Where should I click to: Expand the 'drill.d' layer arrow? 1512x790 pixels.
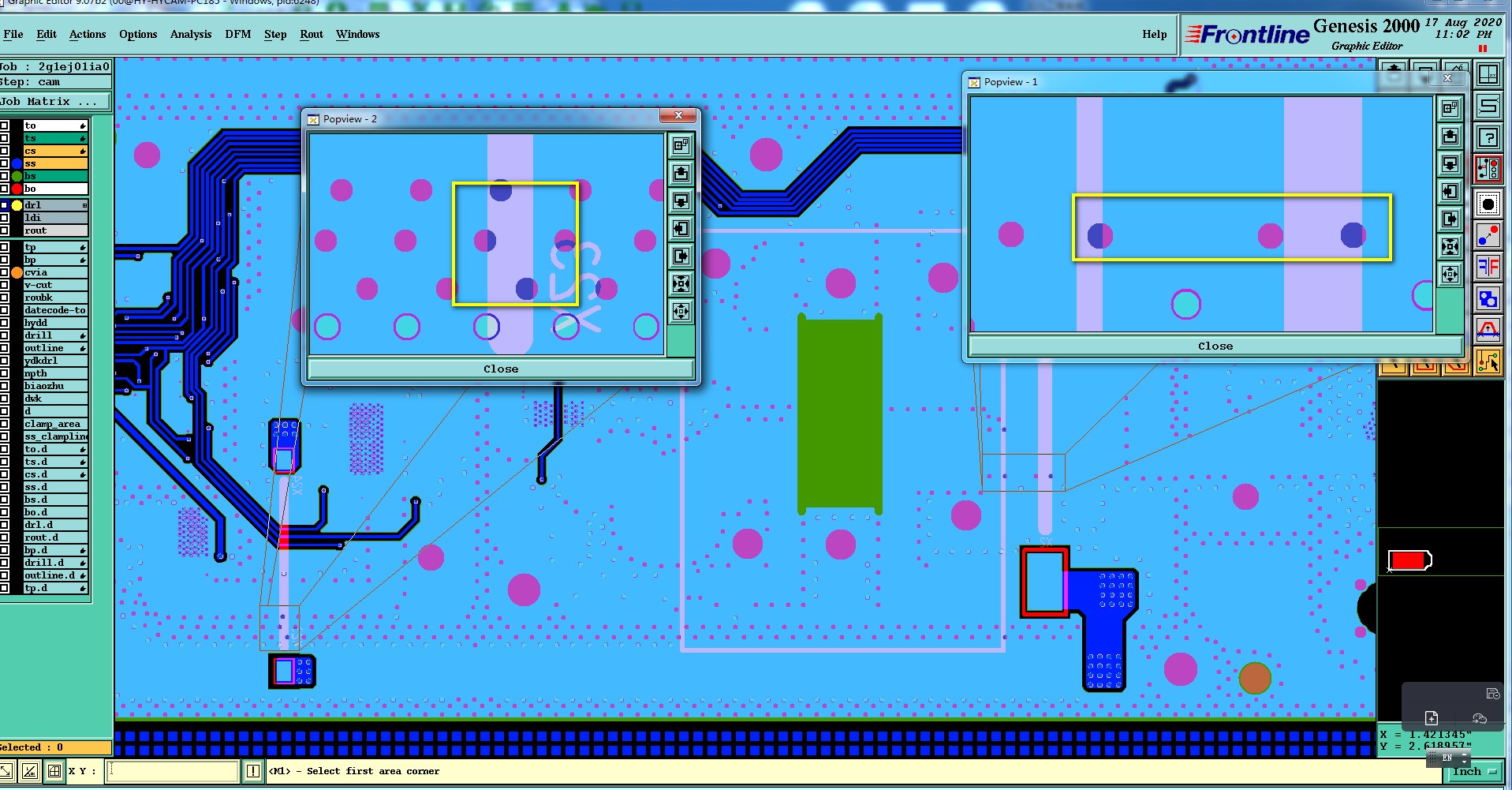[83, 563]
